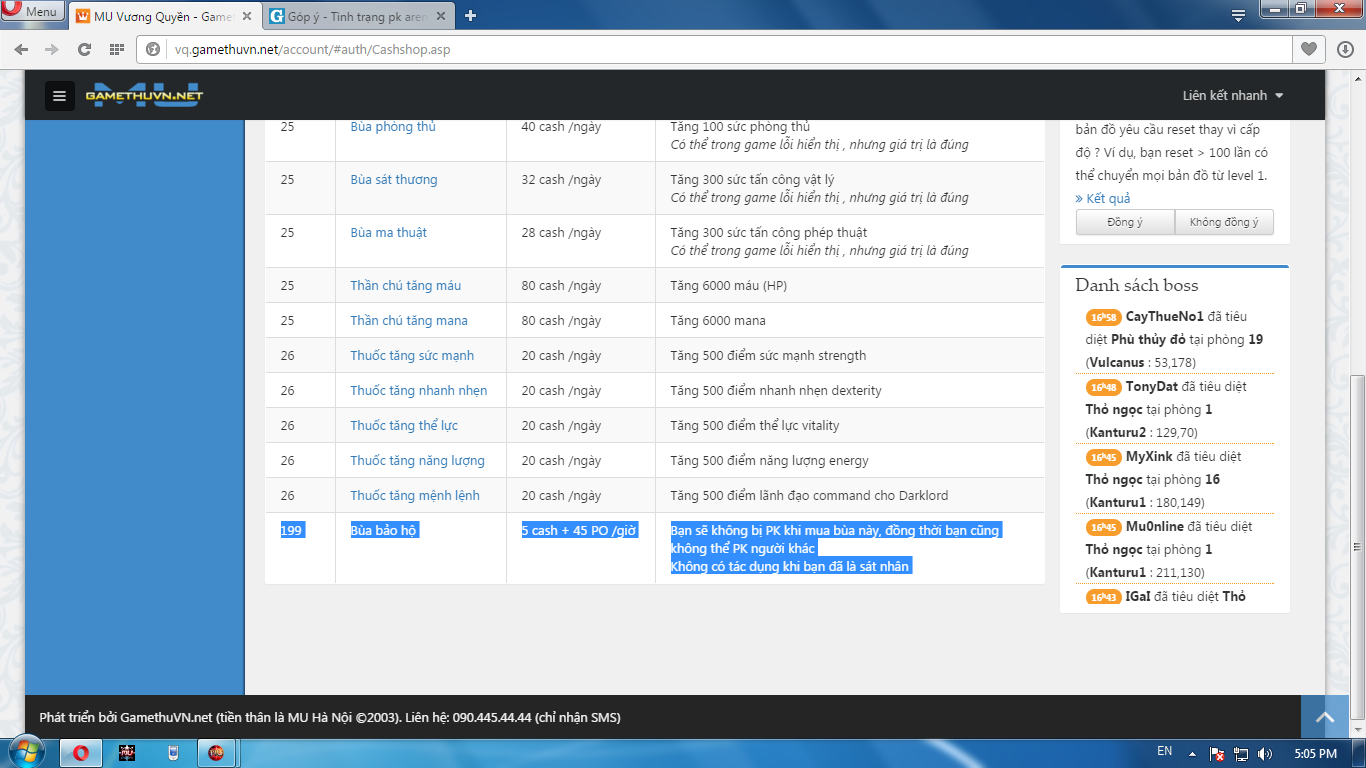Open the Thuốc tăng thể lực item
Viewport: 1366px width, 768px height.
(x=404, y=426)
